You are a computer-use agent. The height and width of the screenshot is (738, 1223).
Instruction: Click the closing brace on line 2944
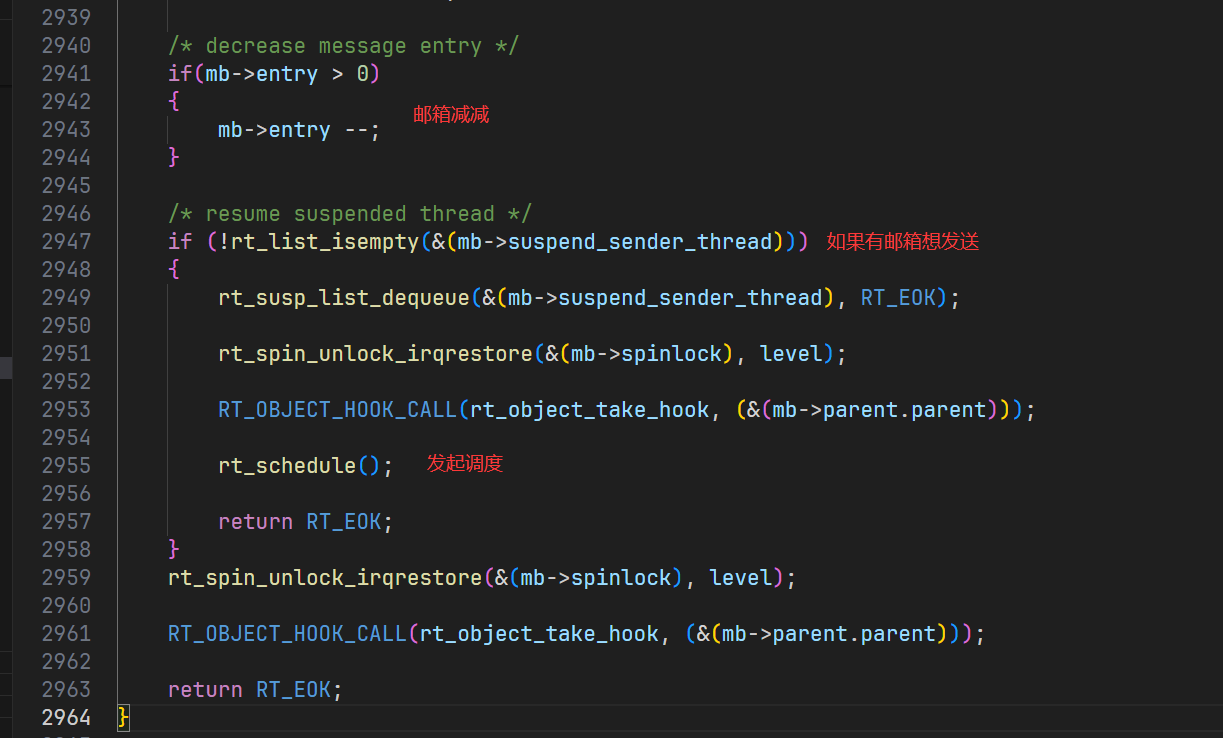(174, 158)
